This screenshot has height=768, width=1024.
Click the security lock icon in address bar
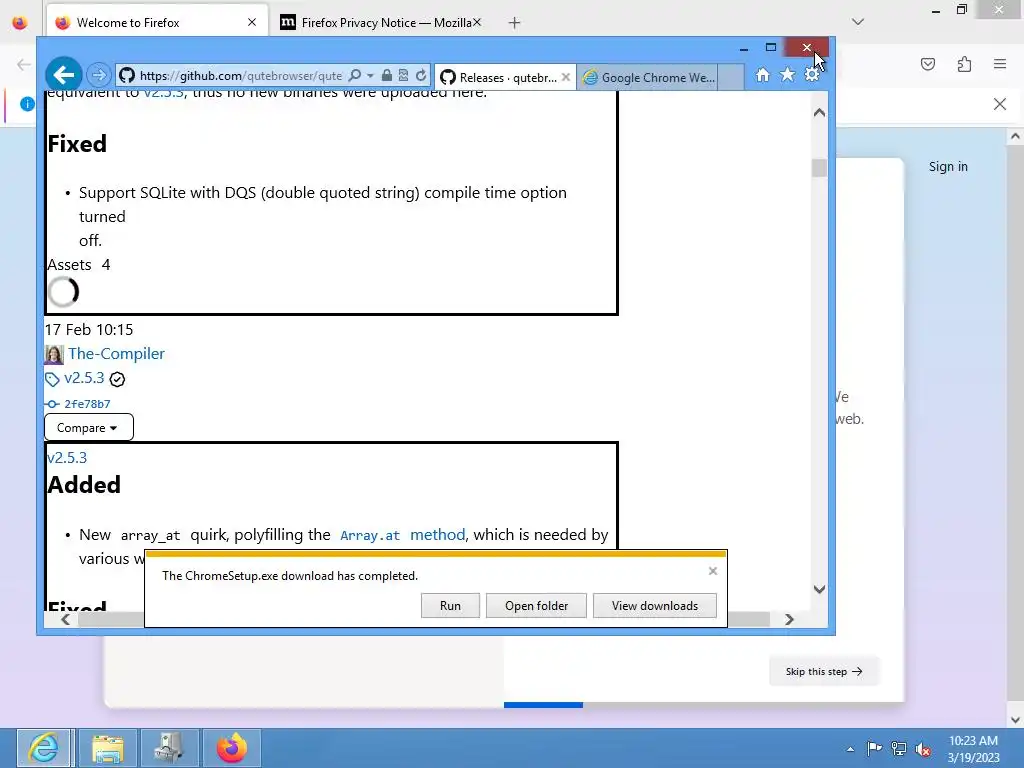(x=387, y=76)
